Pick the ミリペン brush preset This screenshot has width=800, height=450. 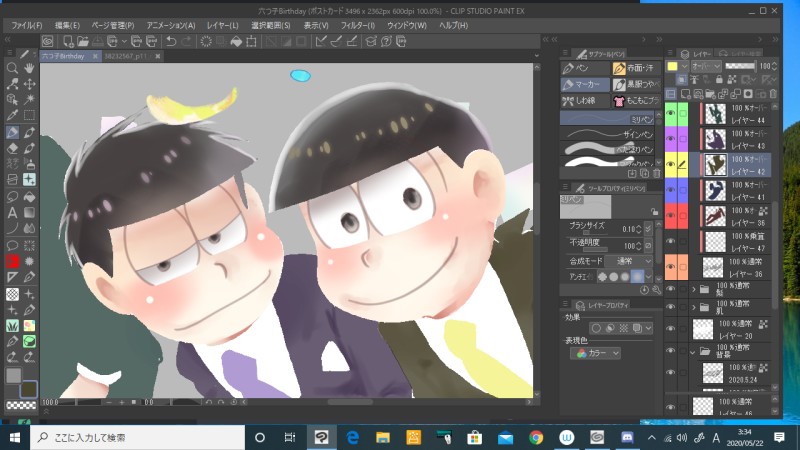point(607,118)
